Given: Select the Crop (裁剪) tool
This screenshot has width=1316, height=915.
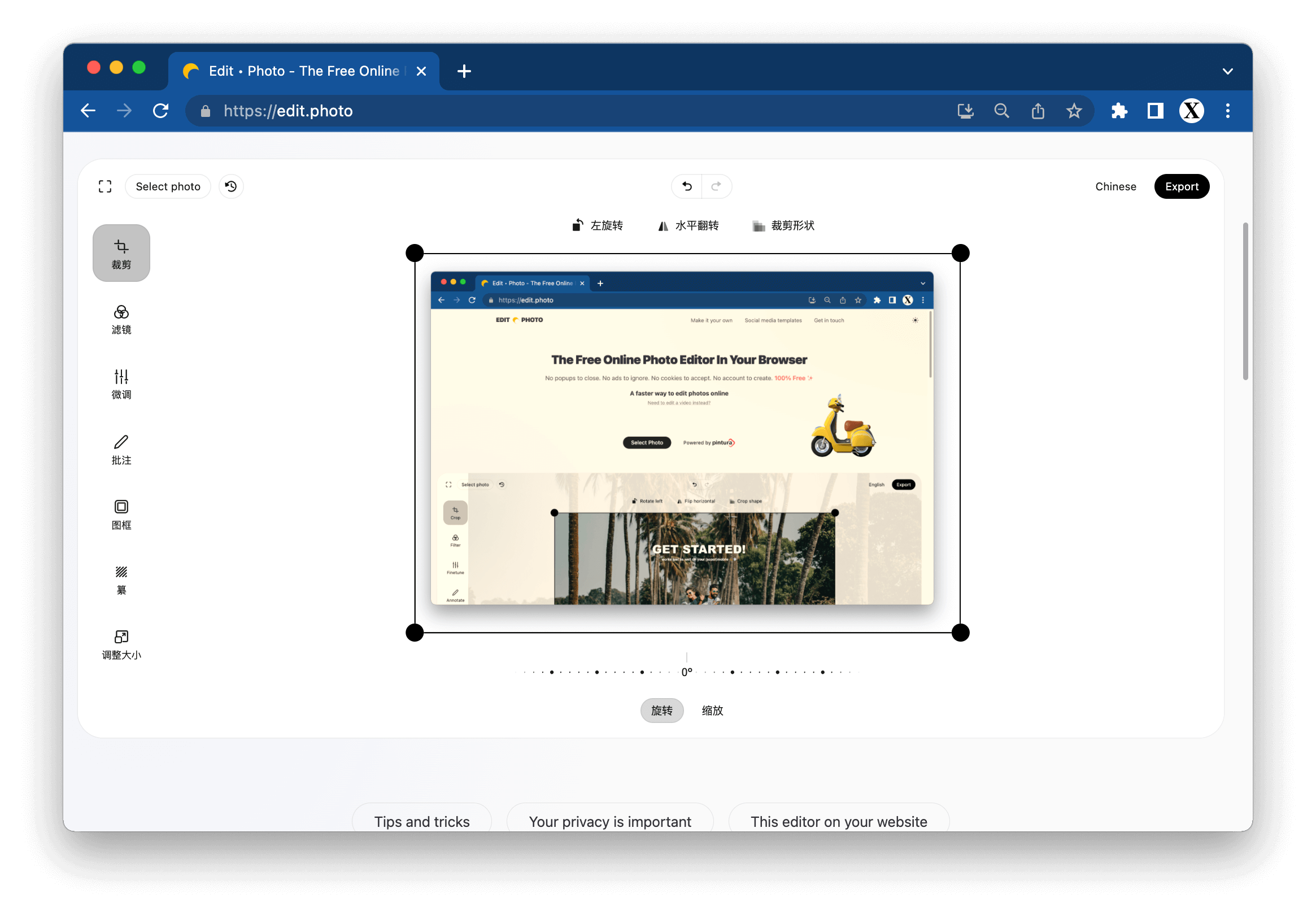Looking at the screenshot, I should click(x=121, y=253).
